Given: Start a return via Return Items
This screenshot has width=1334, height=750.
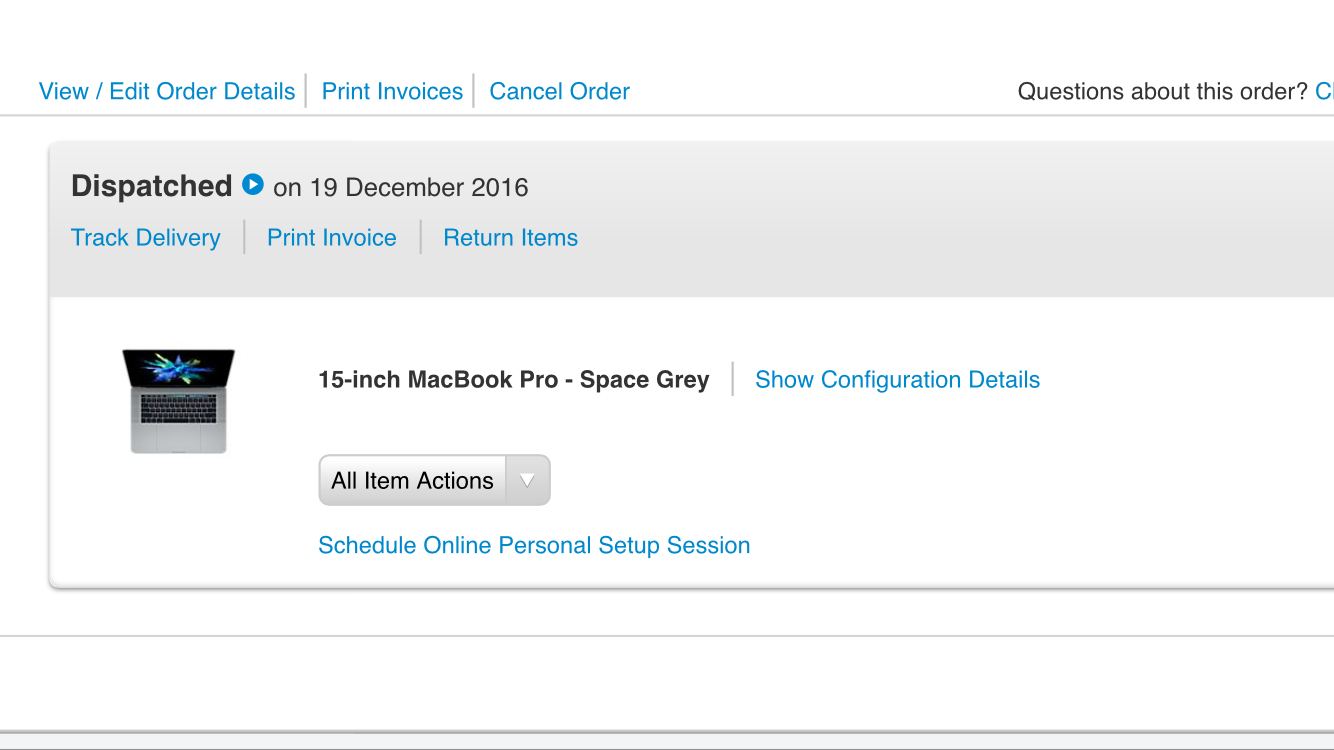Looking at the screenshot, I should [511, 238].
